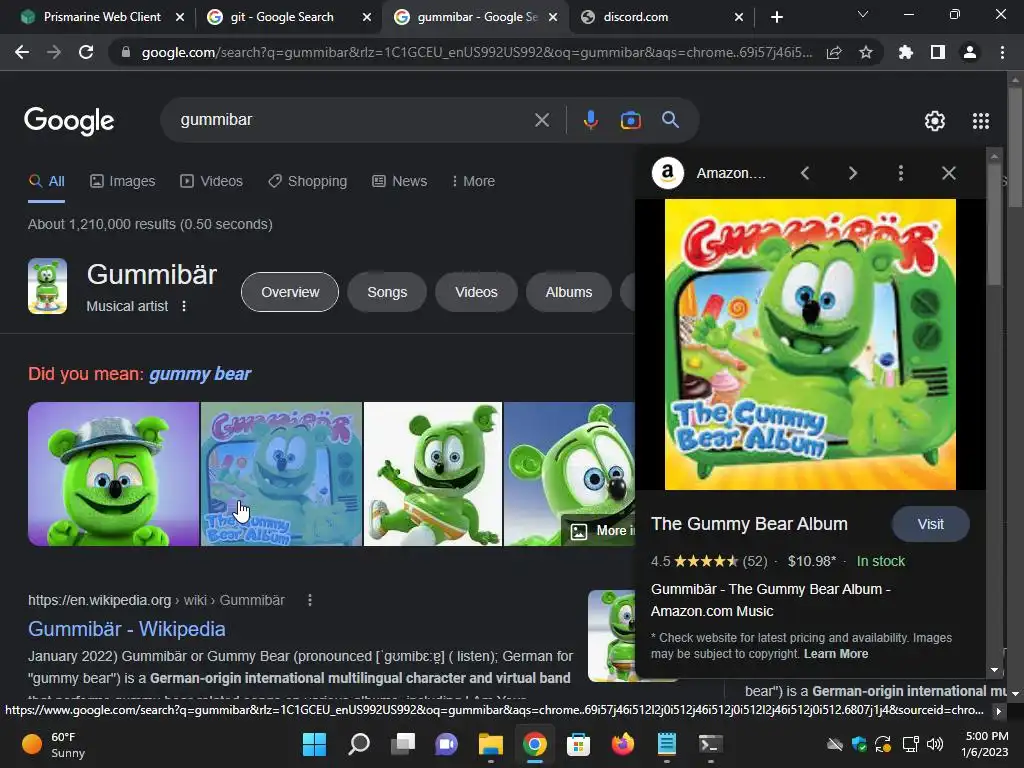This screenshot has height=768, width=1024.
Task: Select the Images search filter
Action: coord(123,181)
